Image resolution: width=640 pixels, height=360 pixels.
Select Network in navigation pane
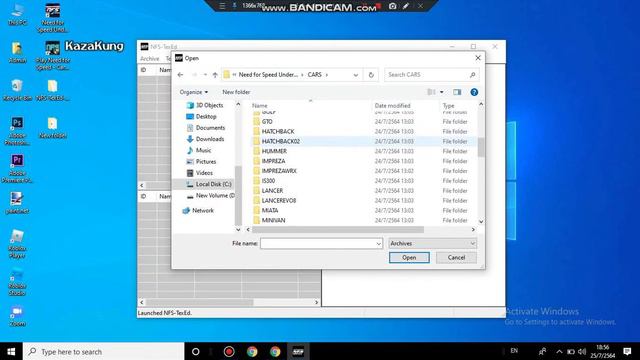click(198, 211)
